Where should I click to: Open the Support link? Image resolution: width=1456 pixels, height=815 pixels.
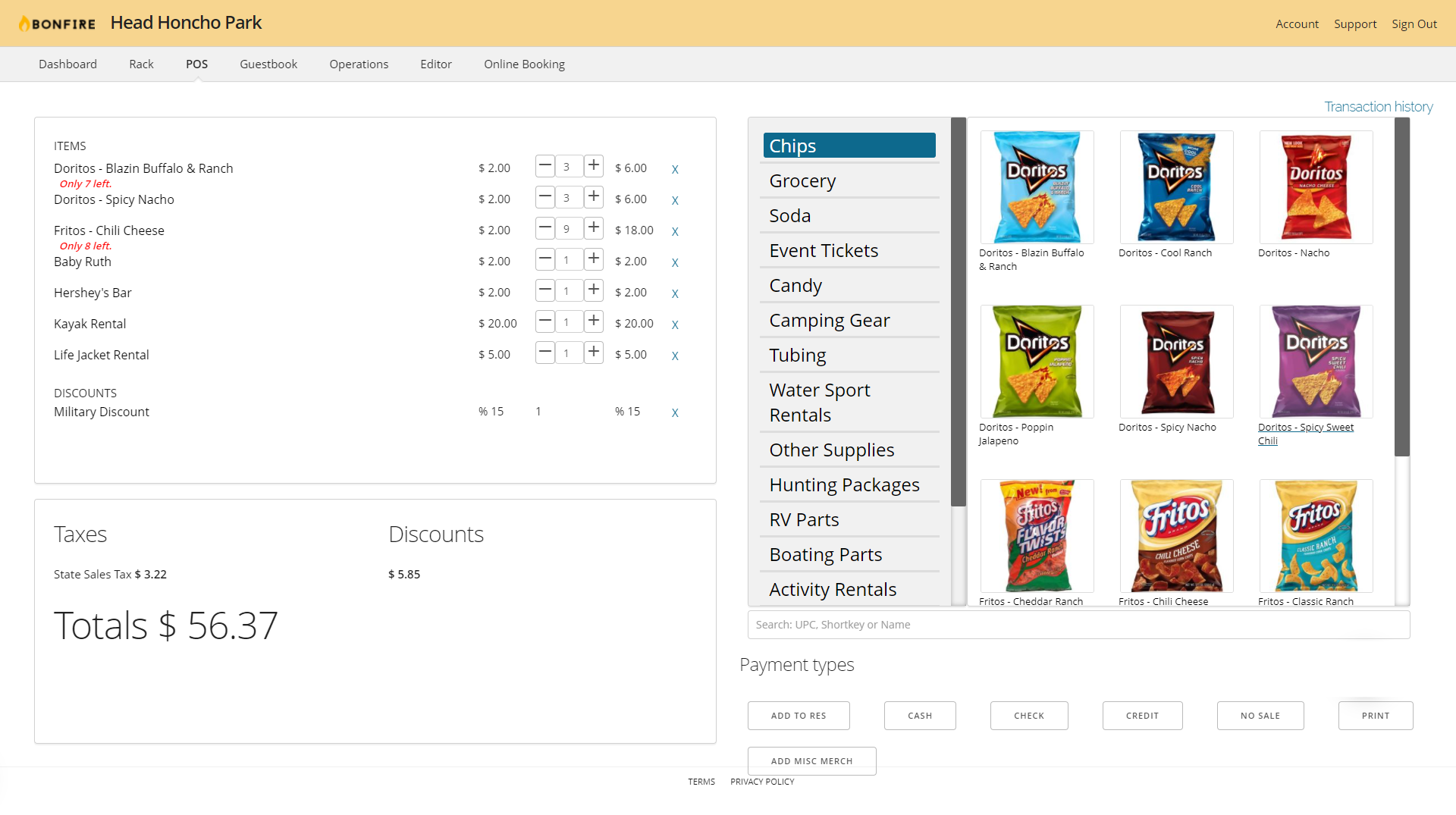pos(1355,24)
